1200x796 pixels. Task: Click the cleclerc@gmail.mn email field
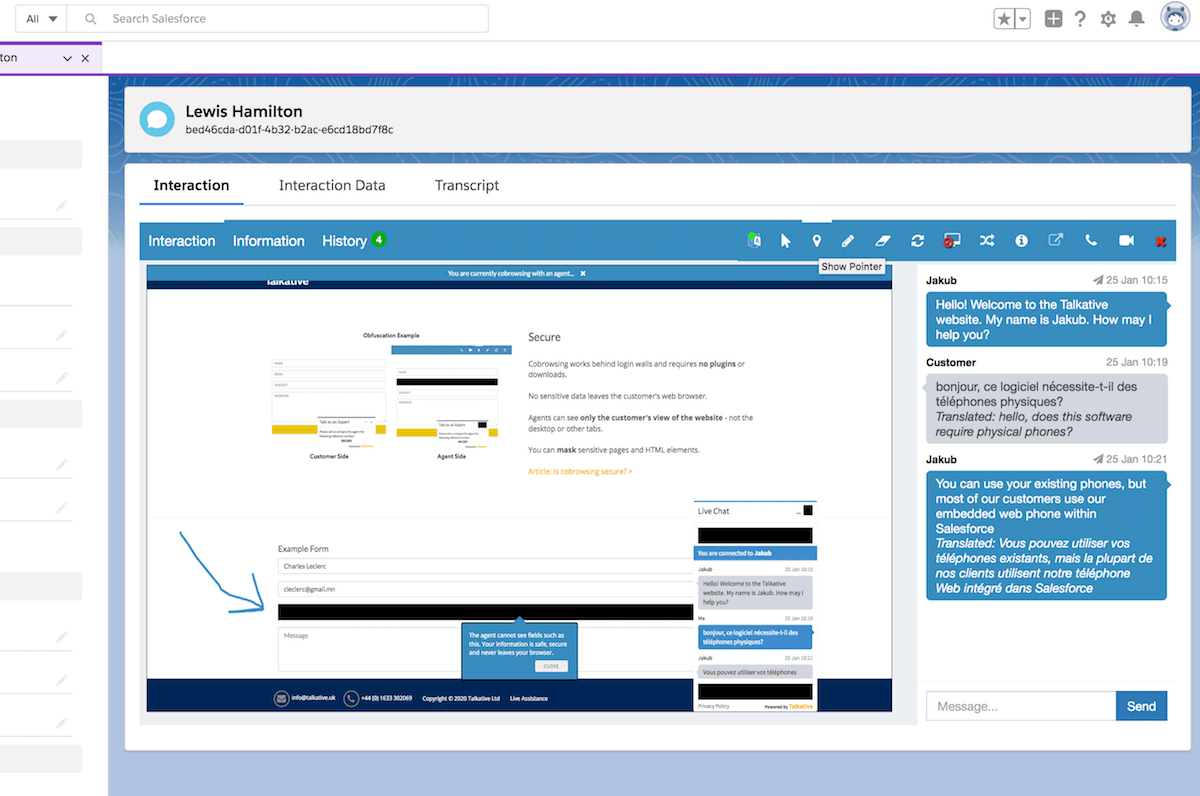(x=486, y=589)
